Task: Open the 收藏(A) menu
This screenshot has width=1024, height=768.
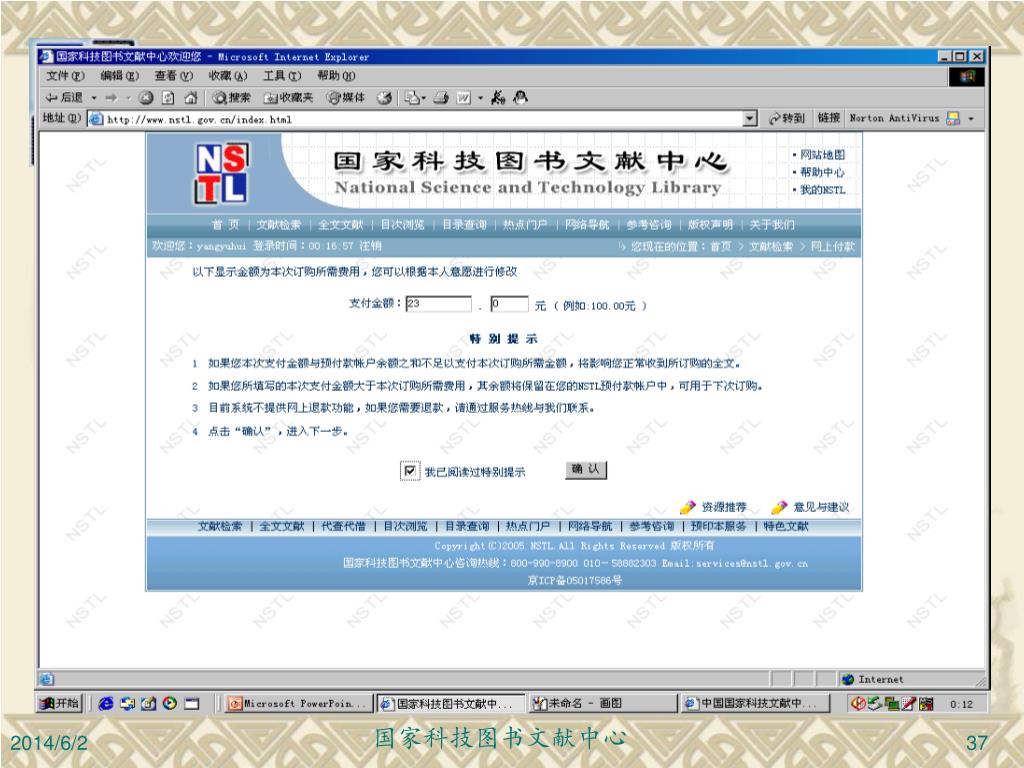Action: coord(228,76)
